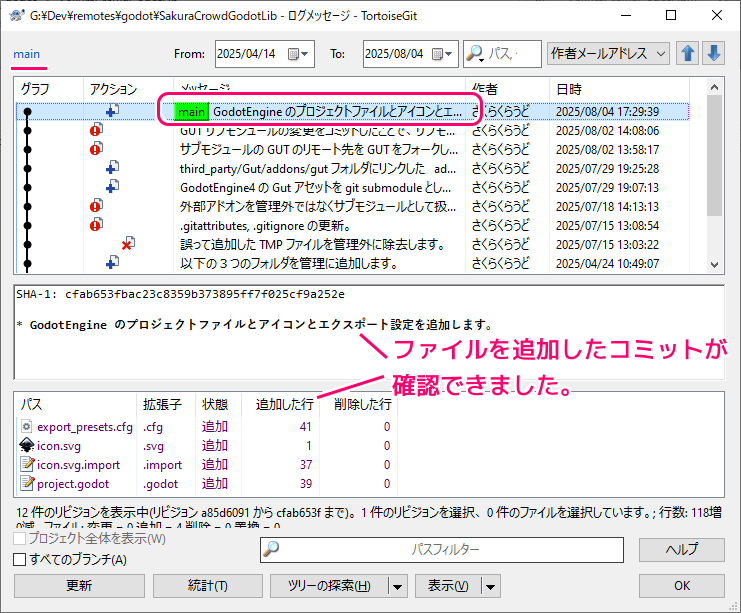Enable the すべてのブランチ checkbox

point(20,560)
